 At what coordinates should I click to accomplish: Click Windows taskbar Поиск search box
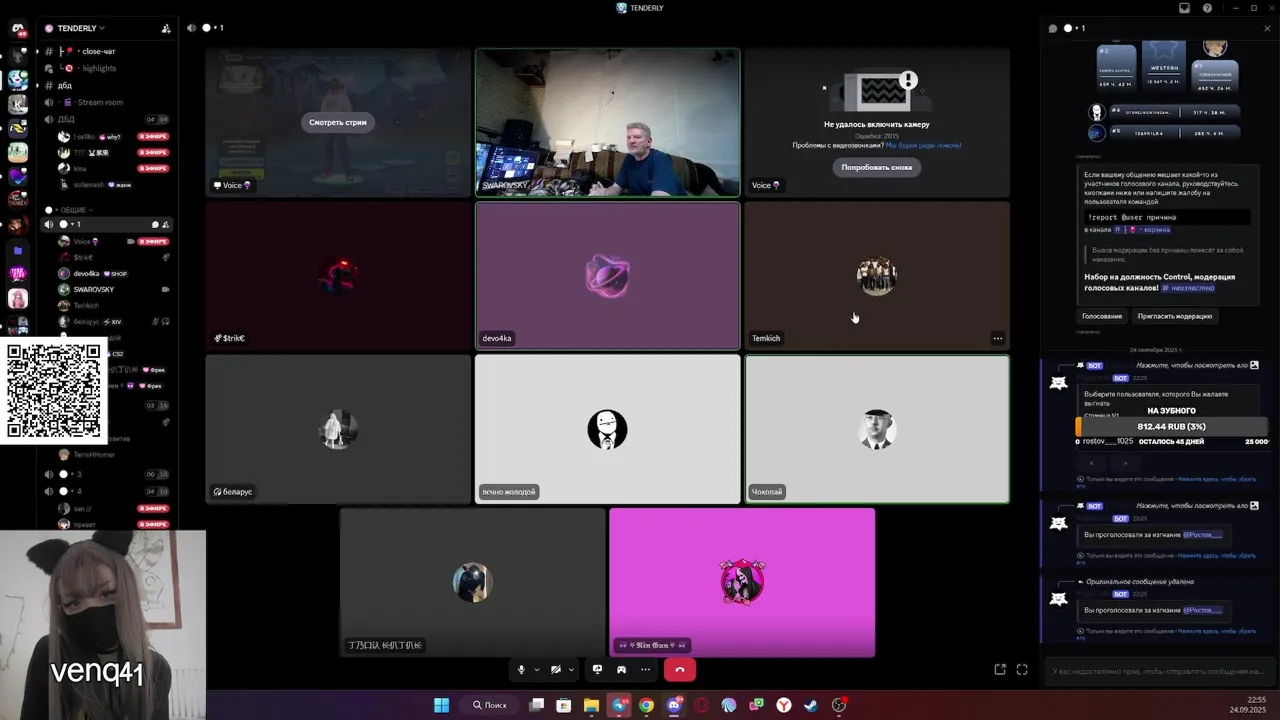pyautogui.click(x=490, y=705)
